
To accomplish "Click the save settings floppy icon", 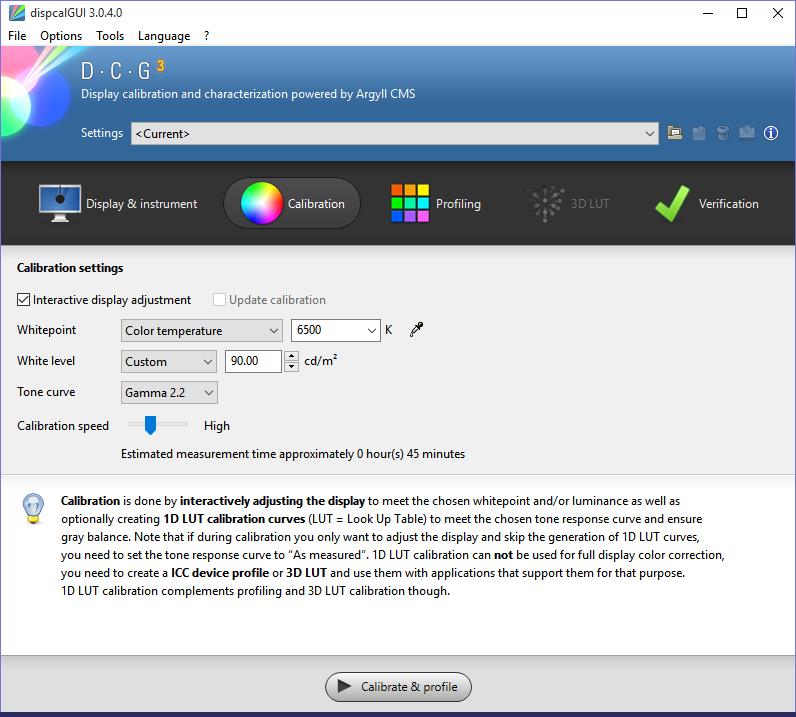I will [699, 133].
